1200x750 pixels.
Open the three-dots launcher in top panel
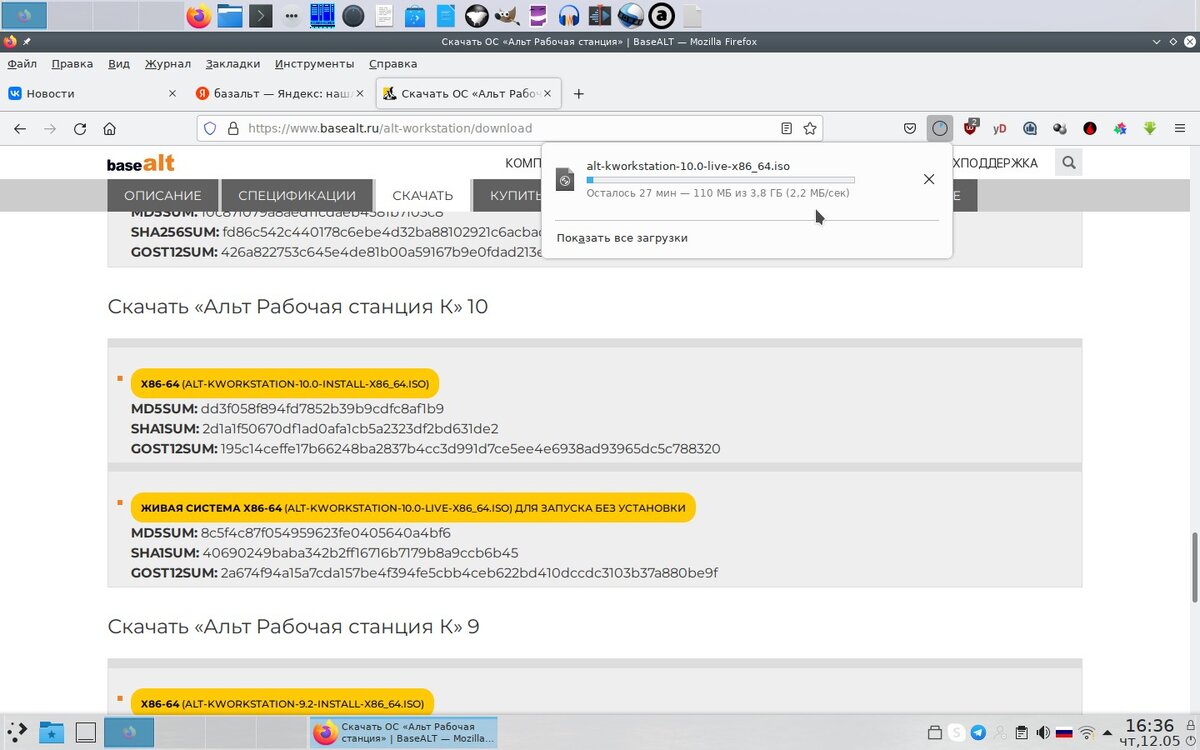coord(291,16)
